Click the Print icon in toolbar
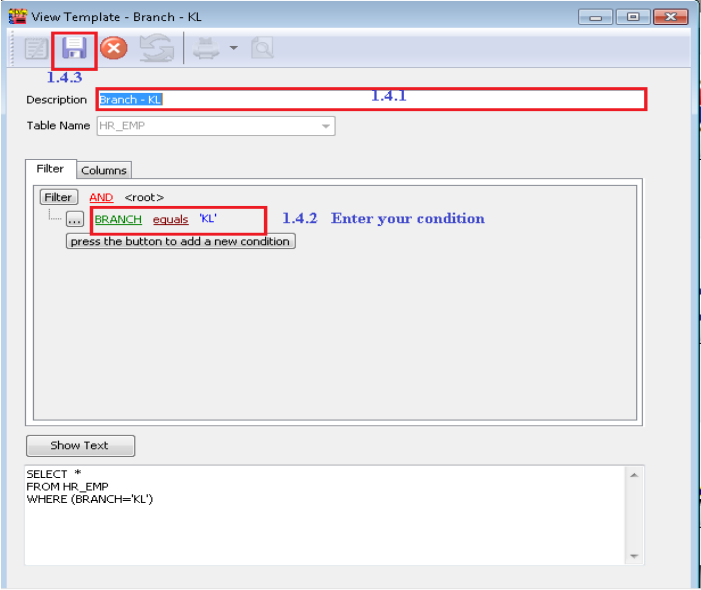 click(x=206, y=48)
